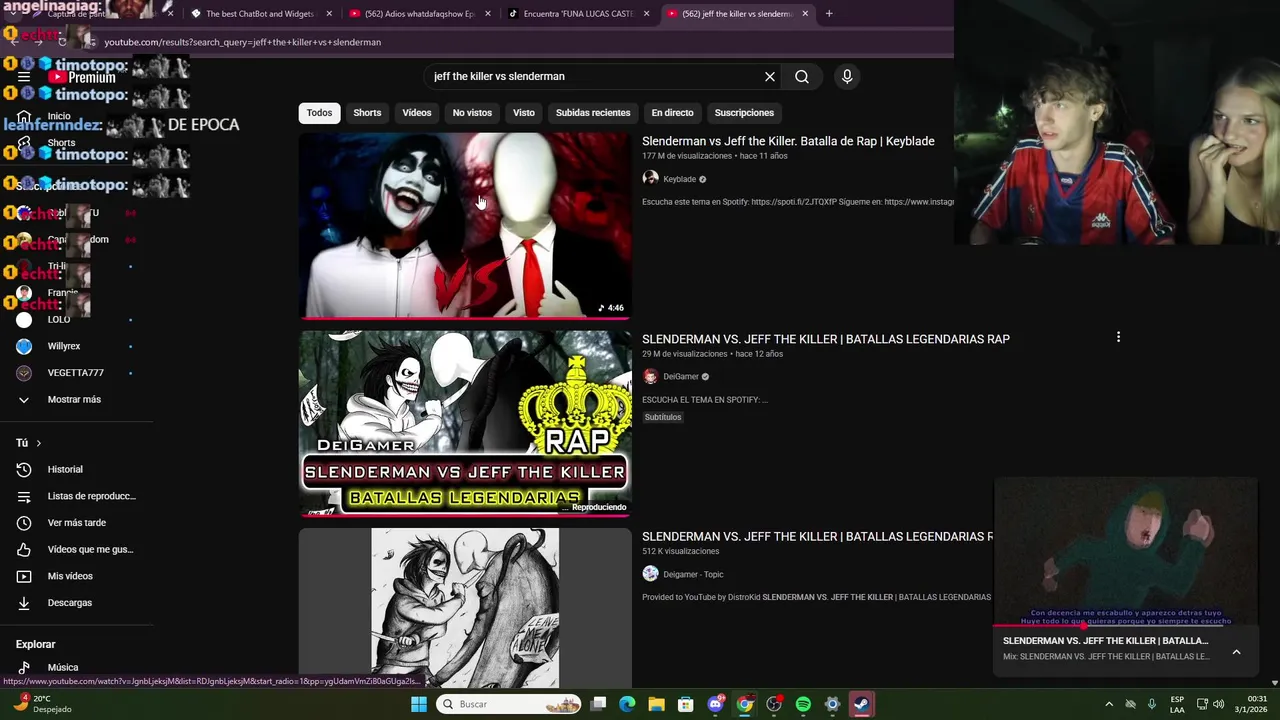Viewport: 1280px width, 720px height.
Task: Open title 'Slenderman vs Jeff the Killer. Batalla de Rap'
Action: (x=788, y=141)
